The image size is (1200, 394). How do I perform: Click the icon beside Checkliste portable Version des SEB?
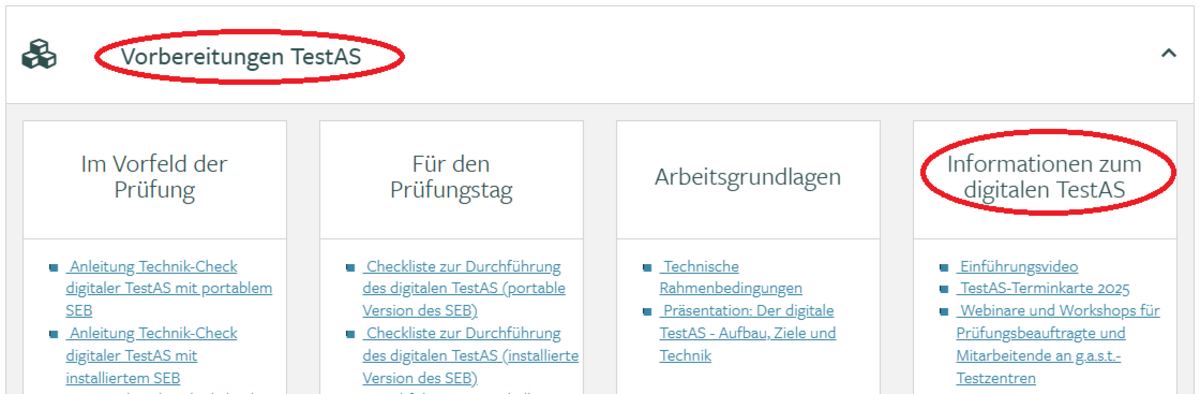coord(351,268)
